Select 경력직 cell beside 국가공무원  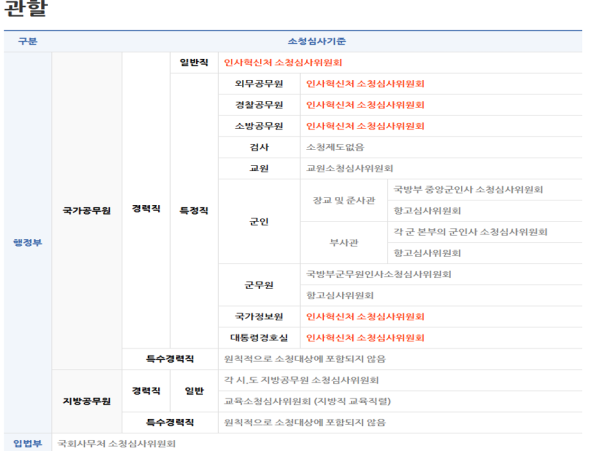coord(146,208)
